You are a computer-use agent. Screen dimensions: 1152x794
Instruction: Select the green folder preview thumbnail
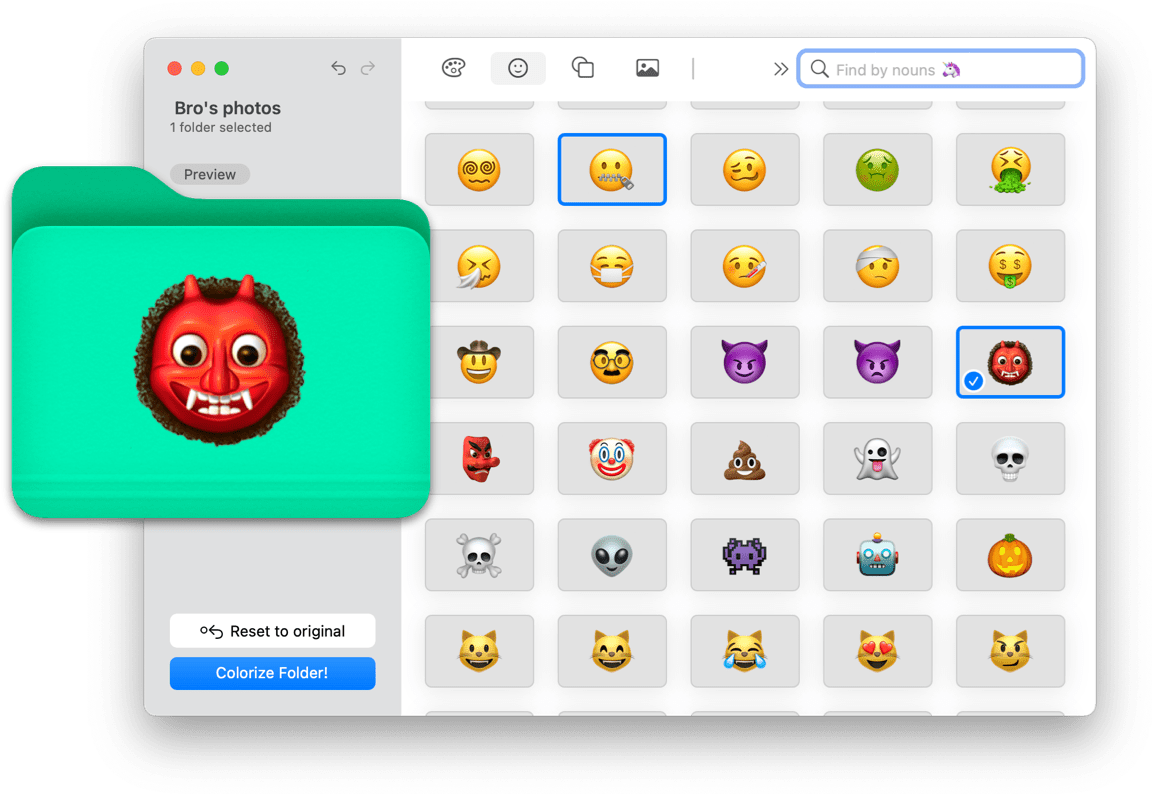tap(220, 342)
